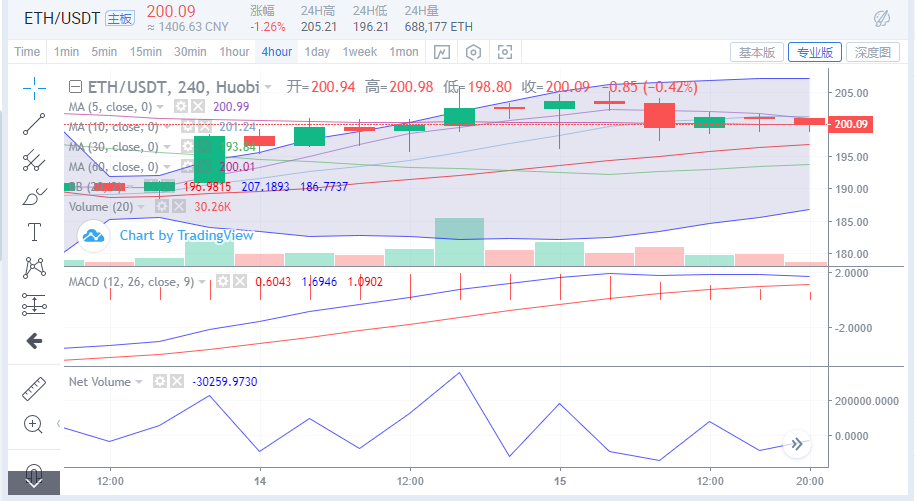Image resolution: width=915 pixels, height=501 pixels.
Task: Switch to the 1mon interval
Action: [x=404, y=52]
